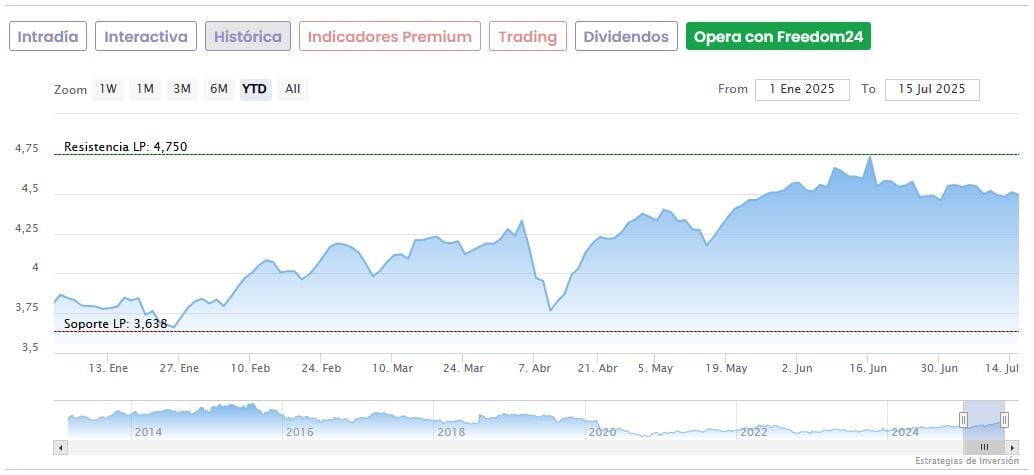Click the To date field
1034x475 pixels.
pyautogui.click(x=932, y=89)
